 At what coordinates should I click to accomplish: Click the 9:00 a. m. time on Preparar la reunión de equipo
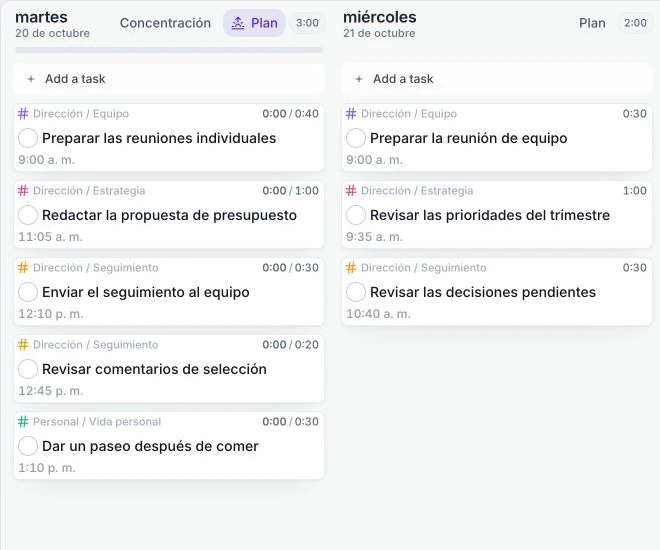[374, 160]
